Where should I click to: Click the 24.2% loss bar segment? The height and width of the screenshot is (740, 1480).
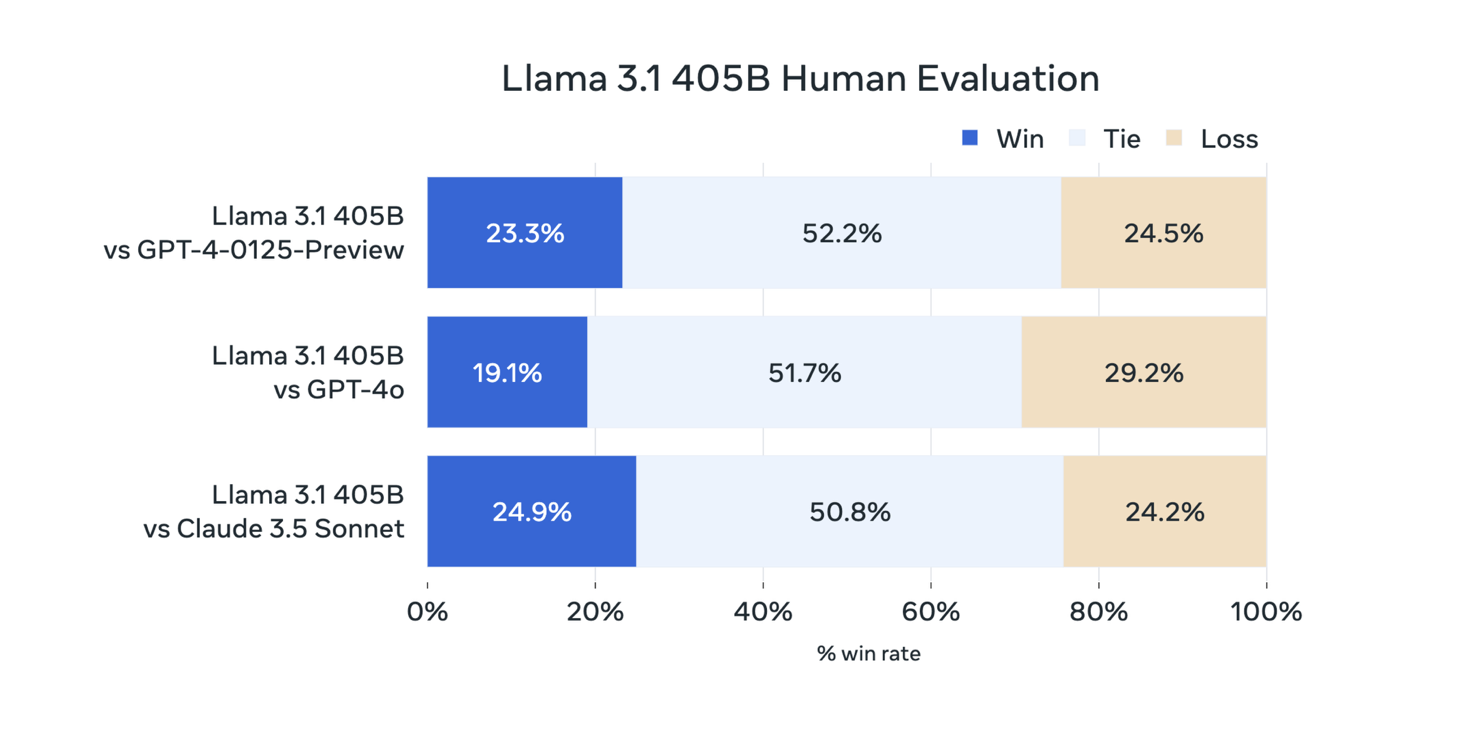[x=1165, y=512]
